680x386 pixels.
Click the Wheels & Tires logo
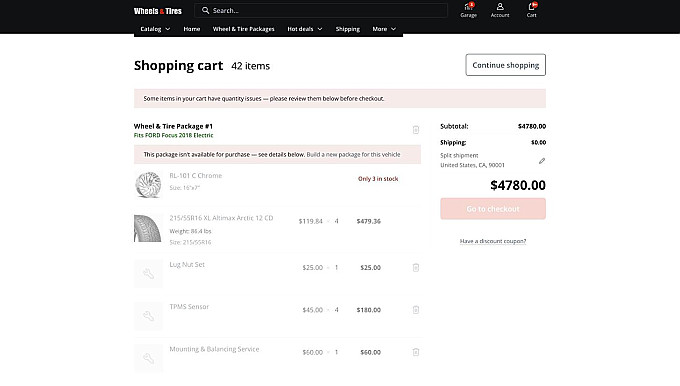[157, 11]
